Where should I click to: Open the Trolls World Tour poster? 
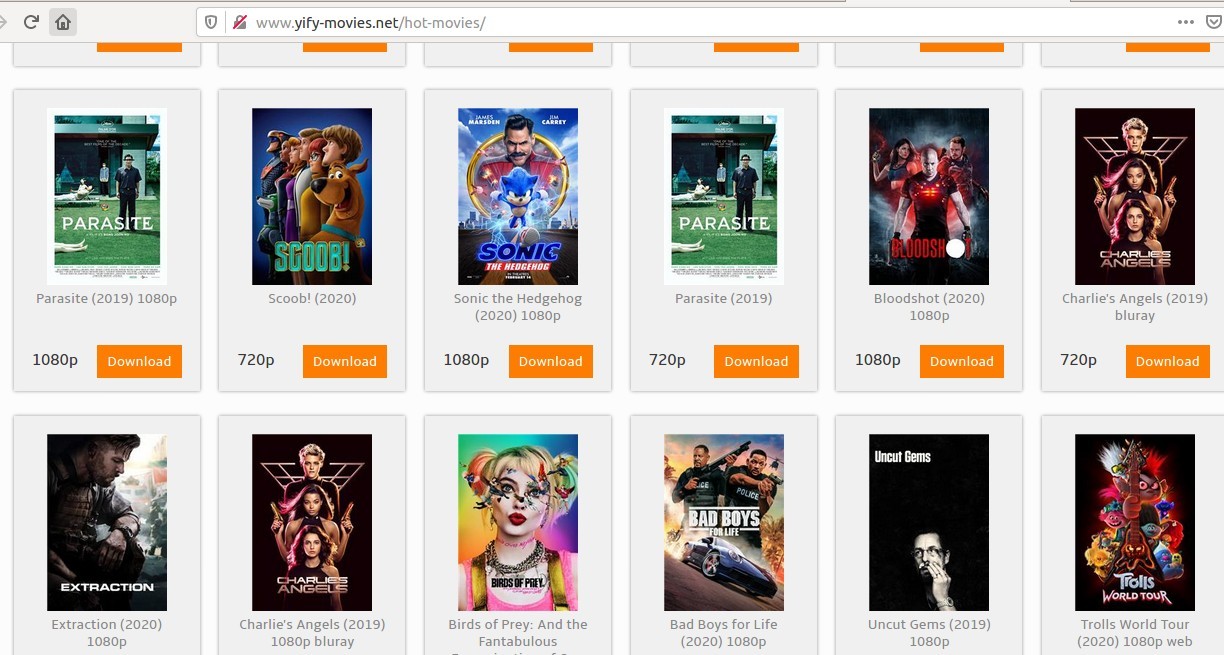click(1135, 522)
